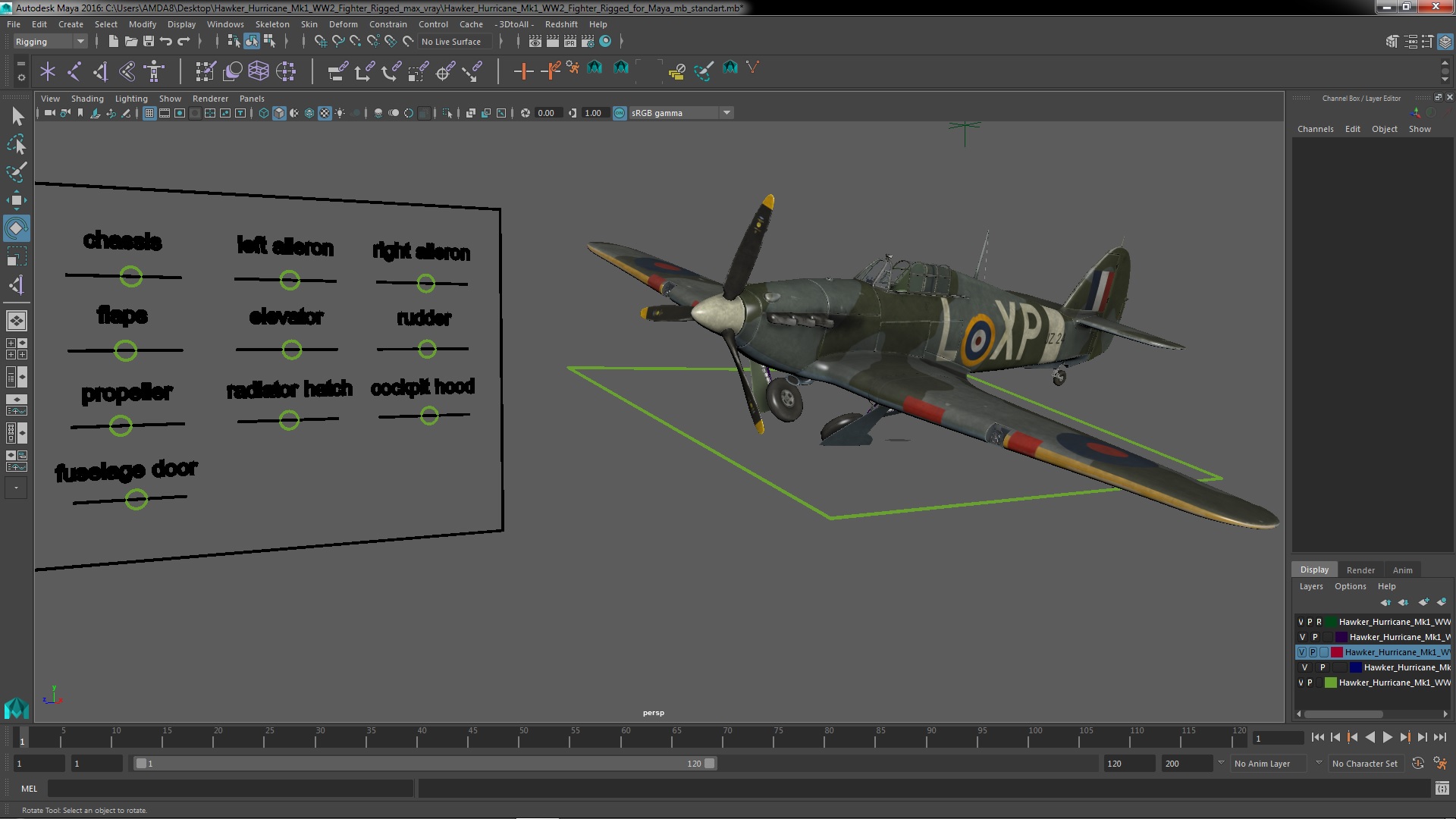The height and width of the screenshot is (819, 1456).
Task: Click the Parent Constraint shelf icon
Action: coord(337,71)
